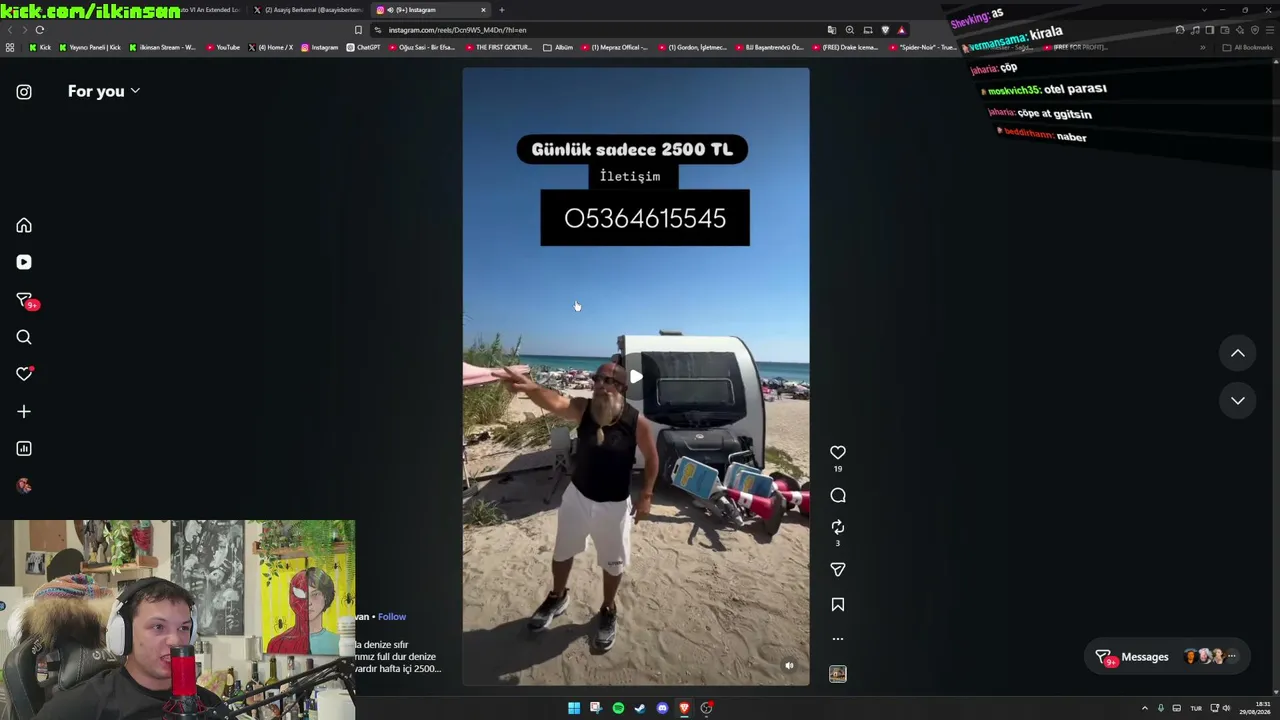The image size is (1280, 720).
Task: Like the reel with heart icon
Action: click(838, 453)
